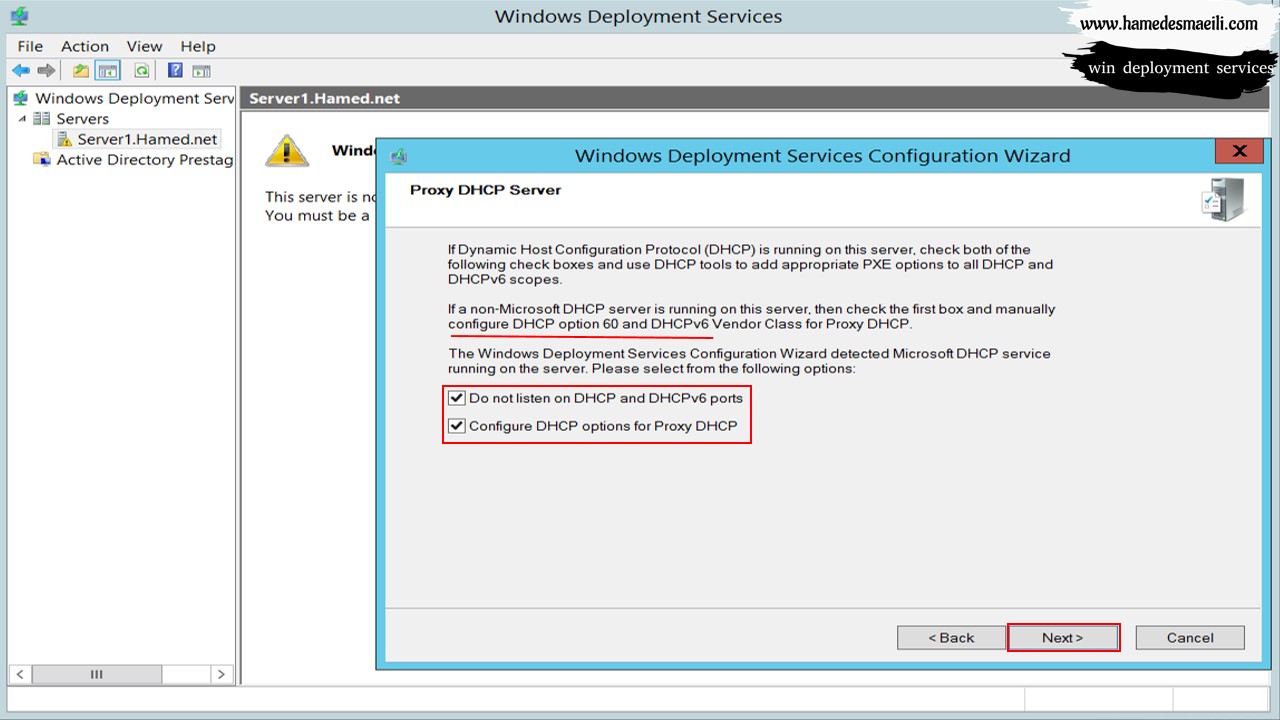
Task: Click the Proxy DHCP Server heading
Action: coord(485,190)
